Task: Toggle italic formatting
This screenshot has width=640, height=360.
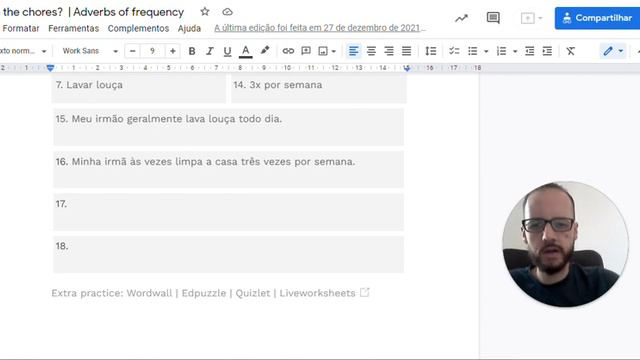Action: (209, 51)
